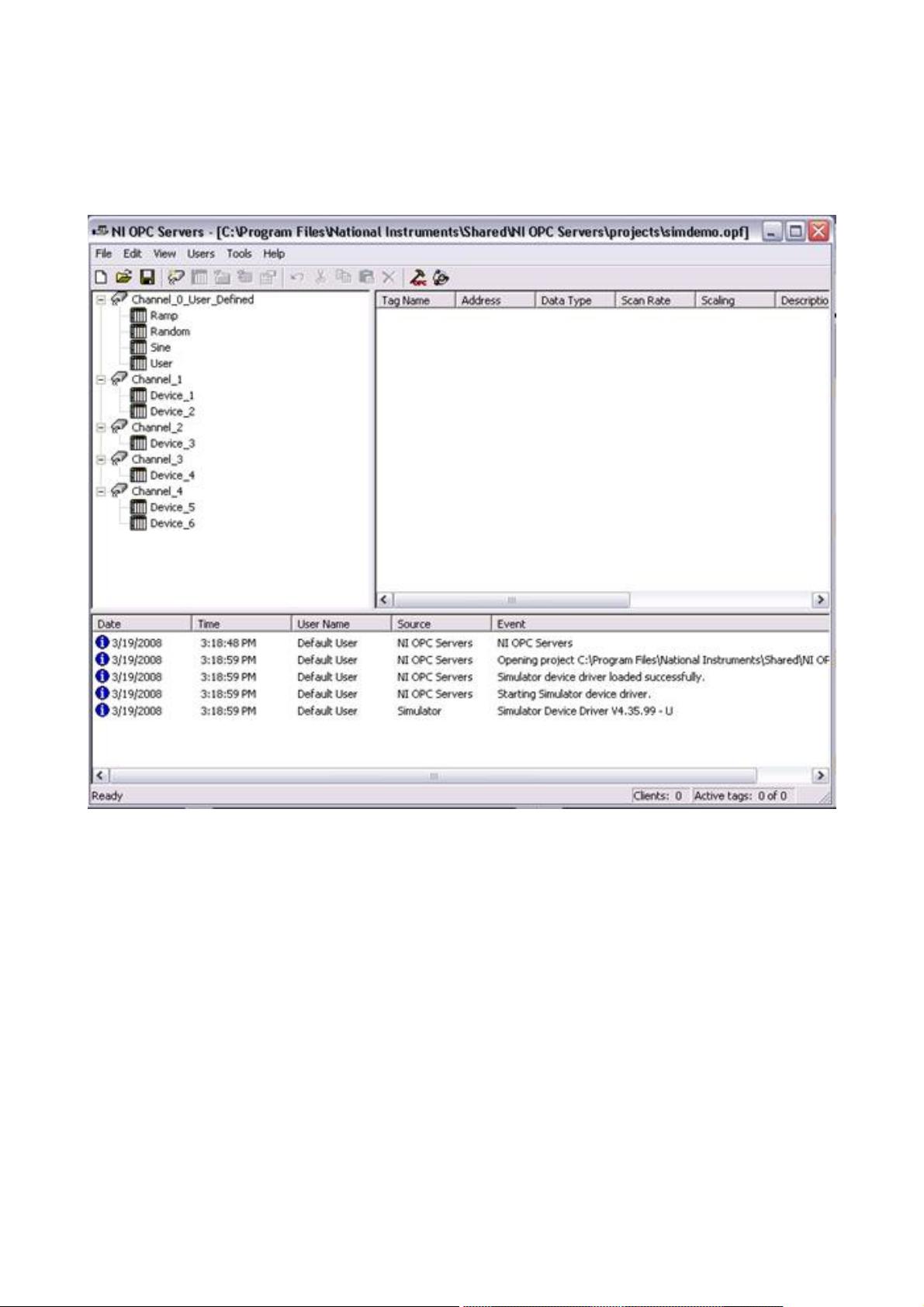
Task: Click the event log left scroll arrow
Action: click(x=102, y=775)
